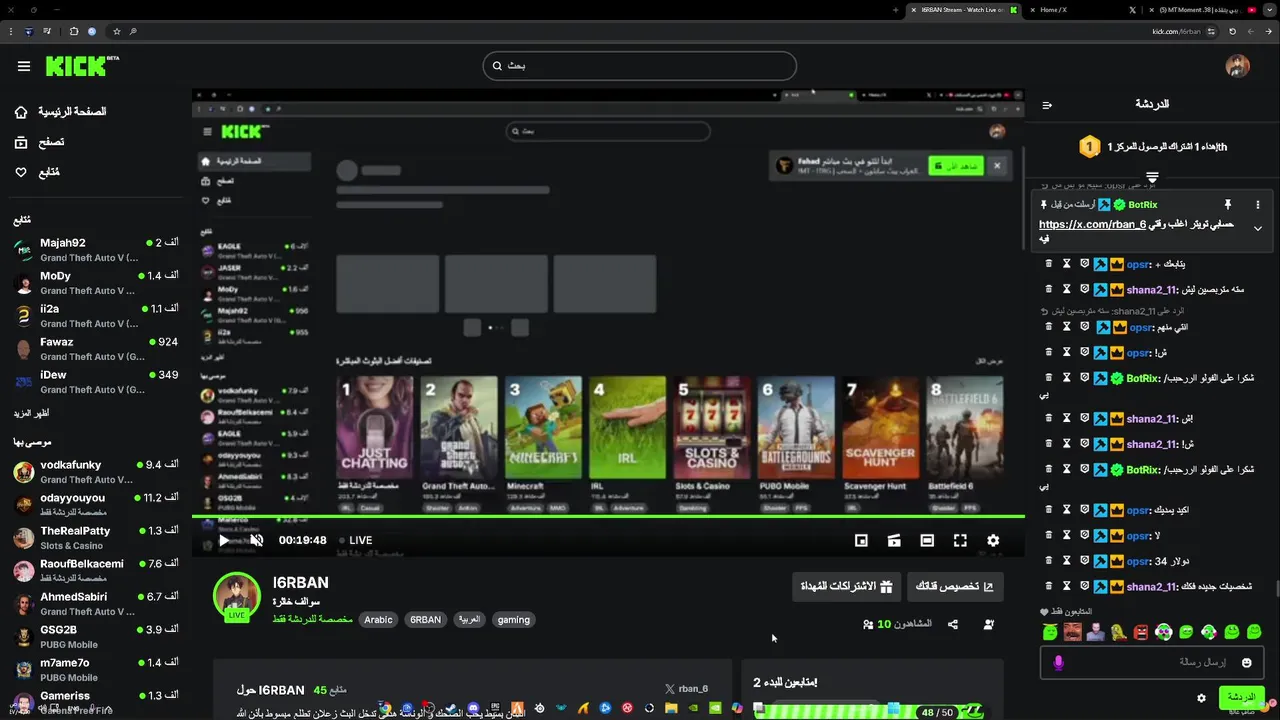Click the Gifted Subscriptions button

click(x=846, y=586)
